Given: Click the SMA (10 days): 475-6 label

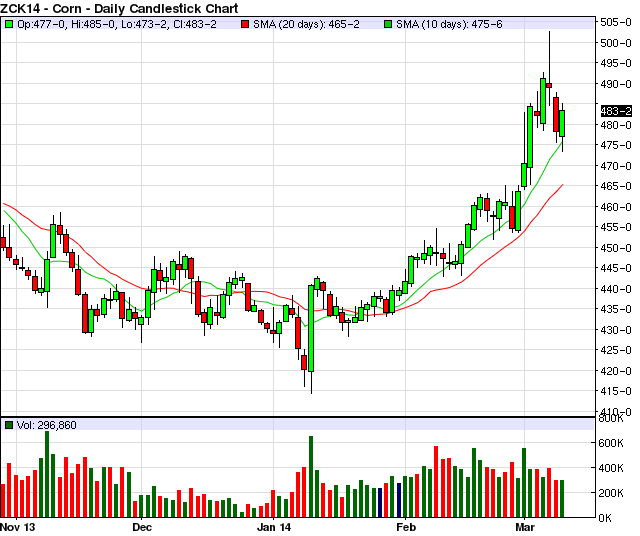Looking at the screenshot, I should [x=449, y=24].
